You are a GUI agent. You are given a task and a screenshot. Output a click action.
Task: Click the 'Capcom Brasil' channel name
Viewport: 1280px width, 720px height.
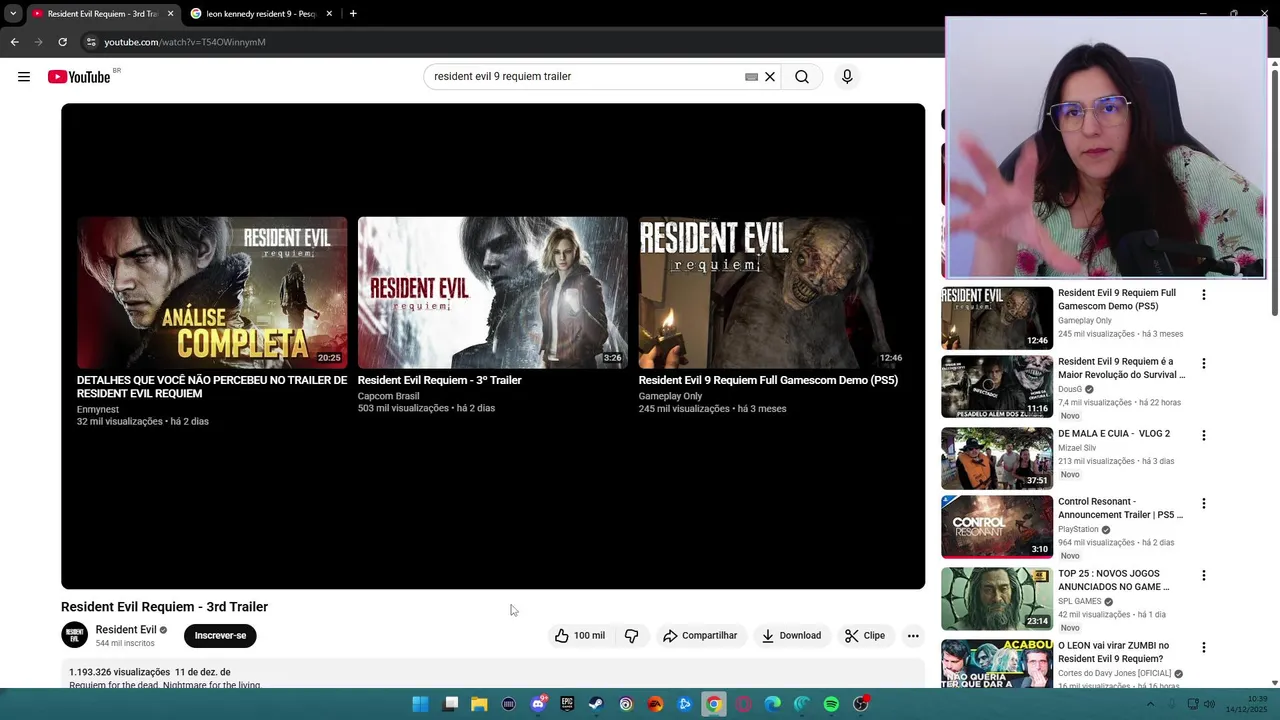pos(388,396)
